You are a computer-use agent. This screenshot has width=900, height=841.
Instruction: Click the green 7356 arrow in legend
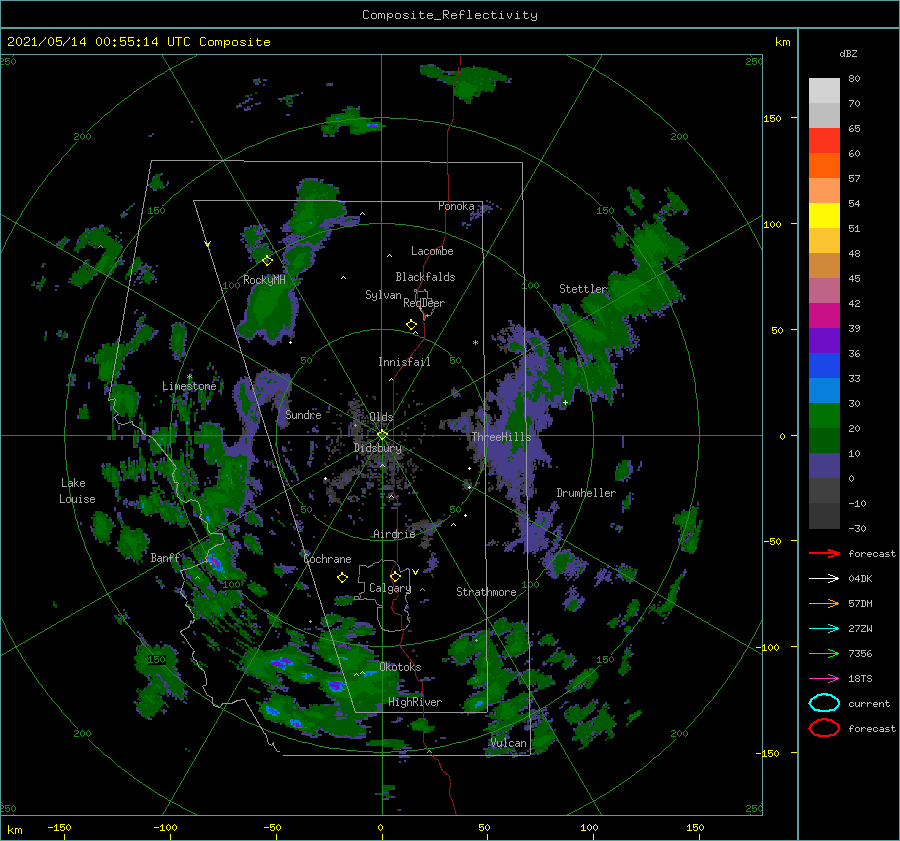pos(824,653)
